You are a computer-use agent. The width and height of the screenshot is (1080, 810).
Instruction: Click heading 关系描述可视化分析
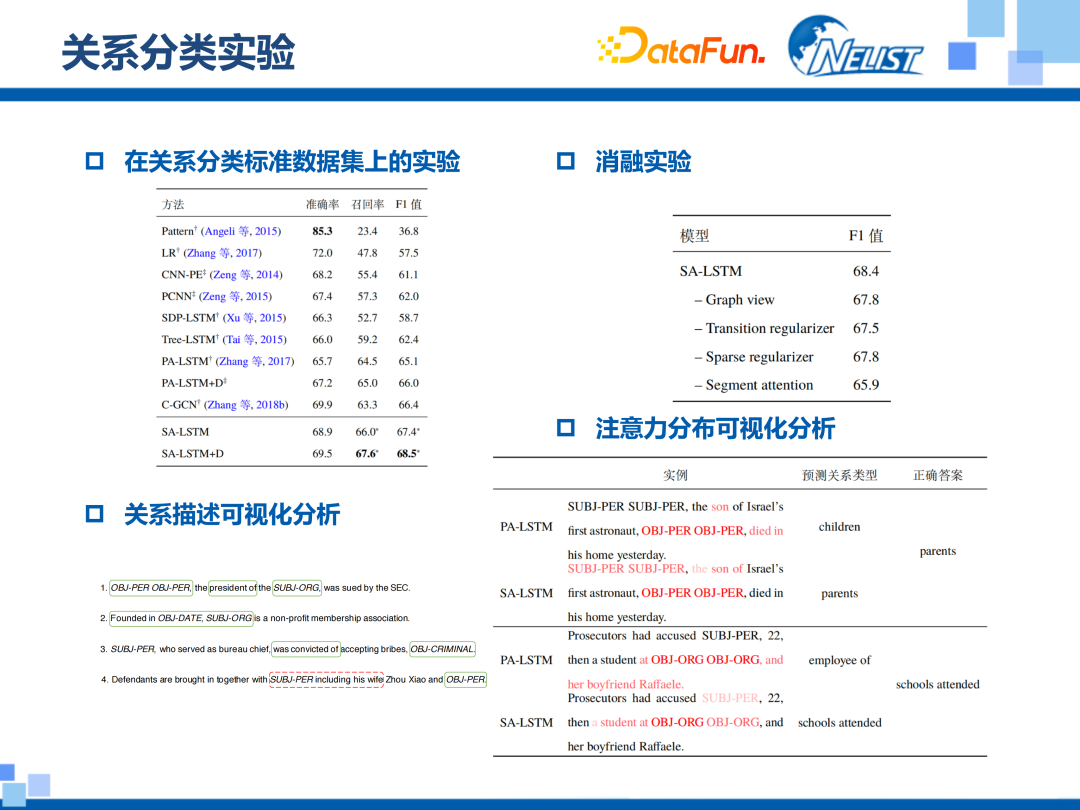pyautogui.click(x=232, y=514)
